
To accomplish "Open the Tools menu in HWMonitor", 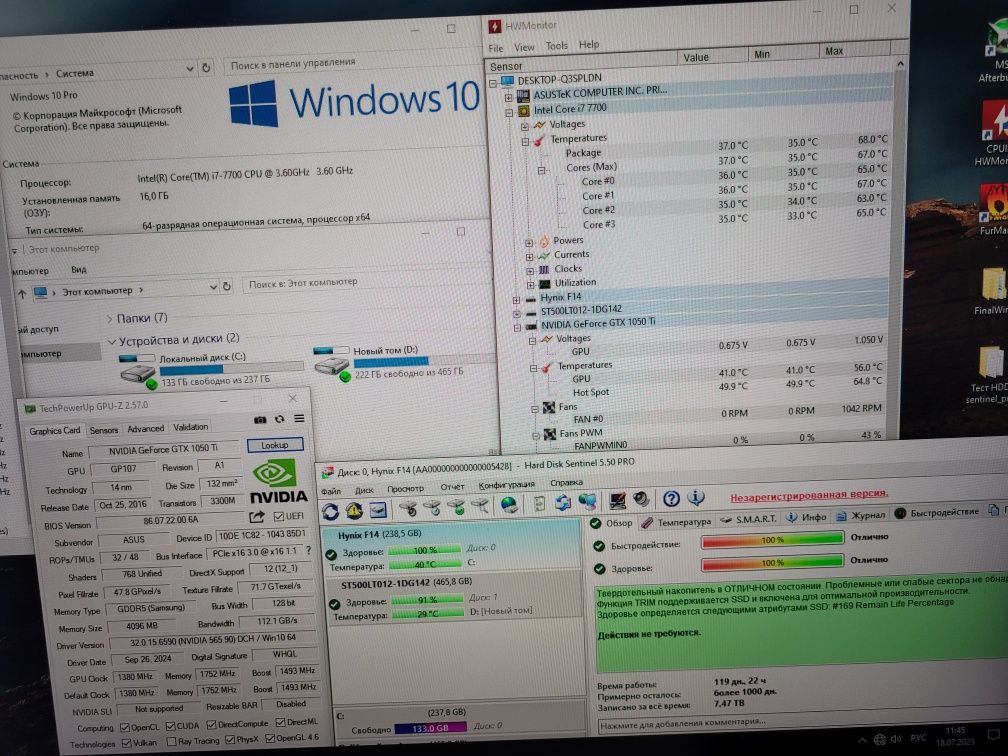I will (x=556, y=46).
